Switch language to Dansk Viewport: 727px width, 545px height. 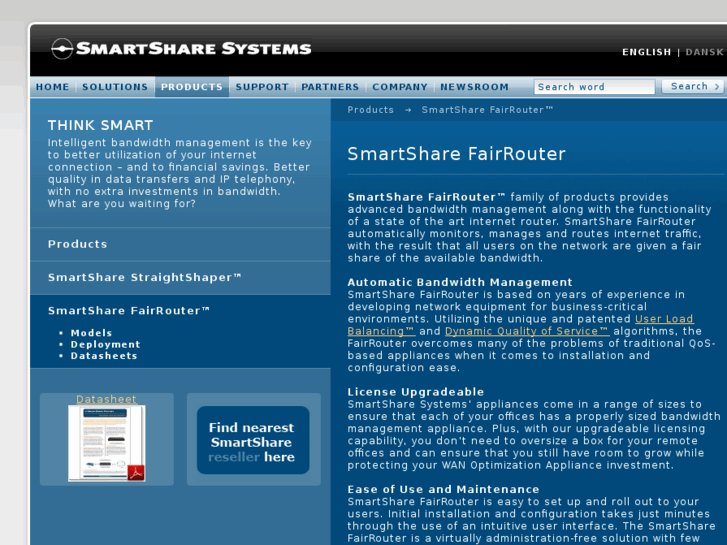704,52
